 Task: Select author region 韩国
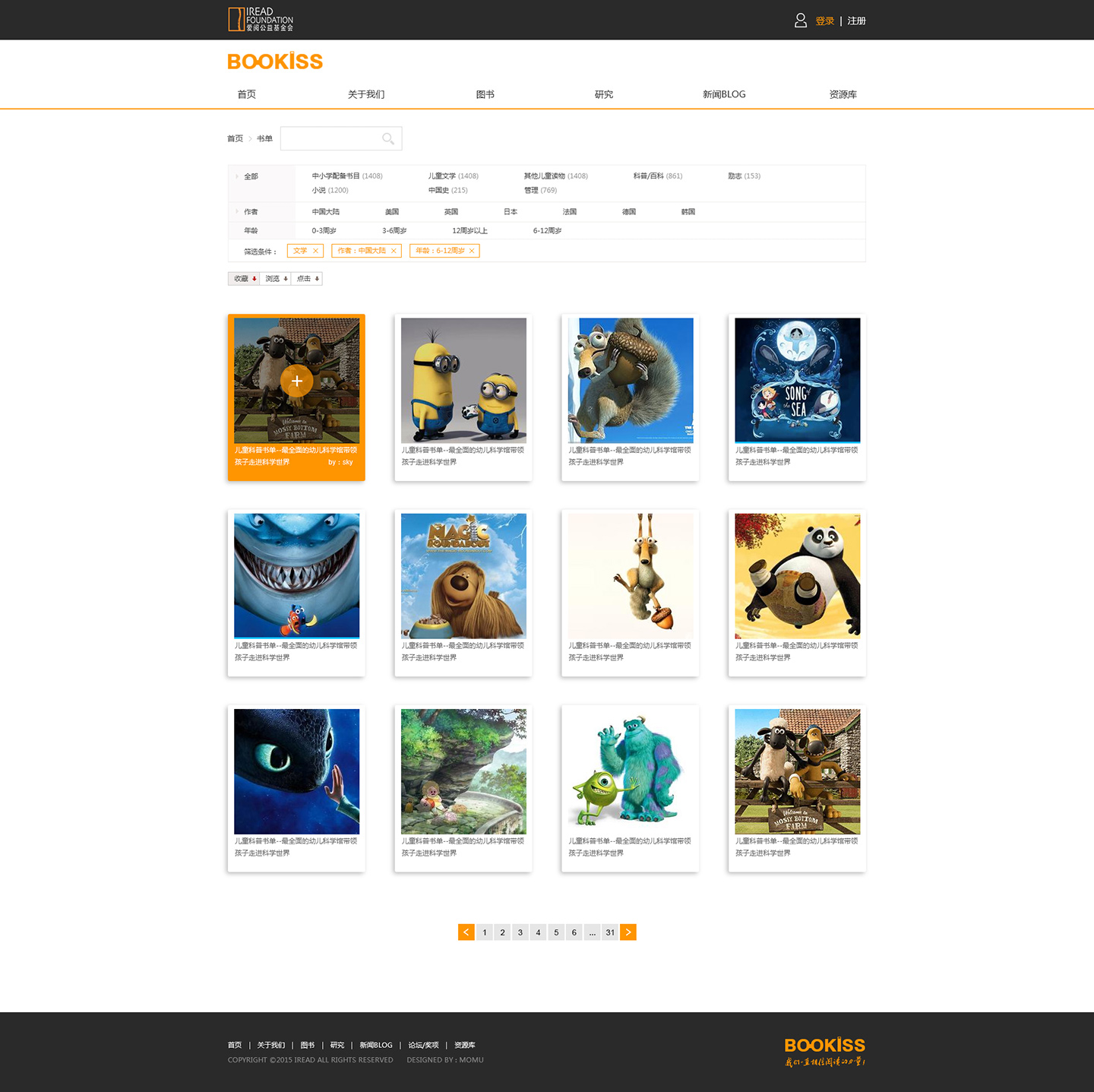click(x=688, y=212)
